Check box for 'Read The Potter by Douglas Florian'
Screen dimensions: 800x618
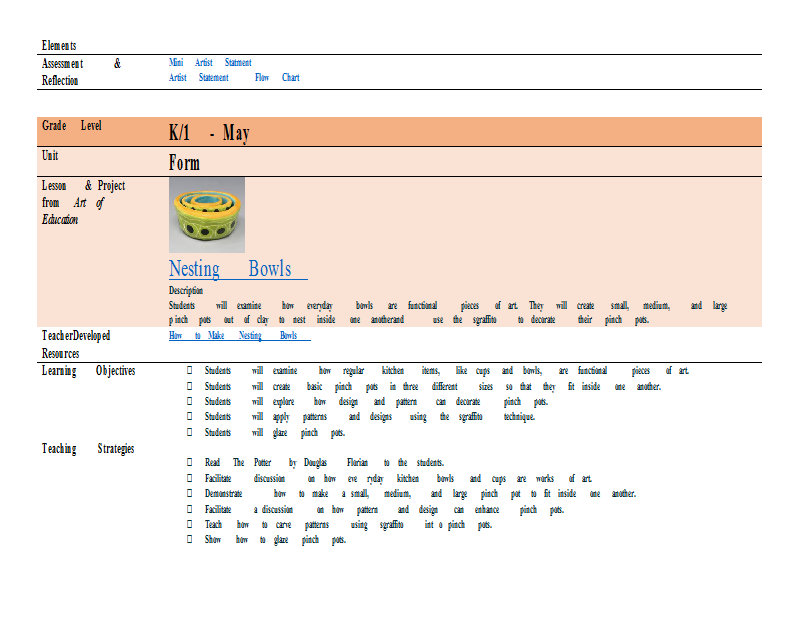189,462
